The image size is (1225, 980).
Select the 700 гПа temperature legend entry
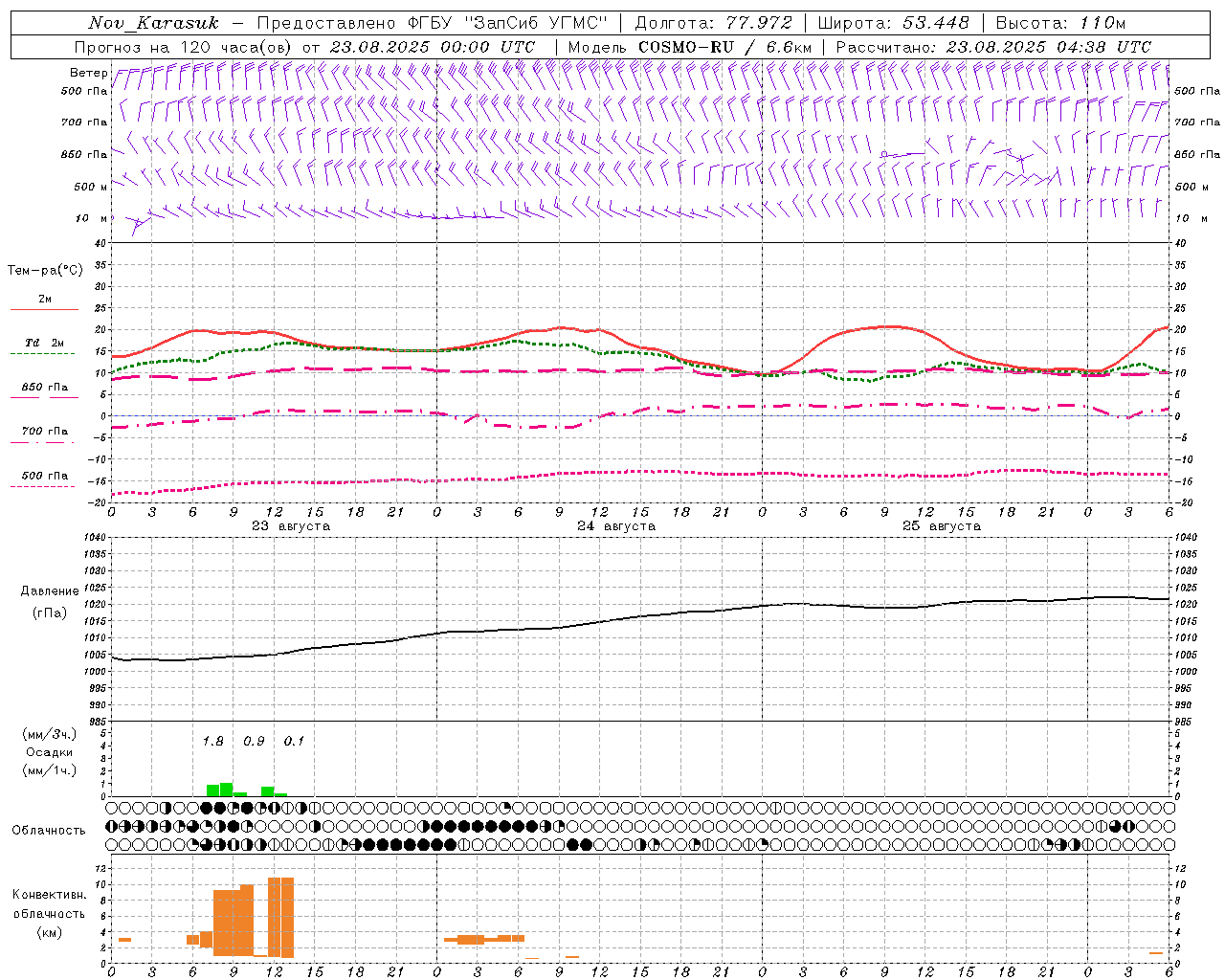point(44,432)
